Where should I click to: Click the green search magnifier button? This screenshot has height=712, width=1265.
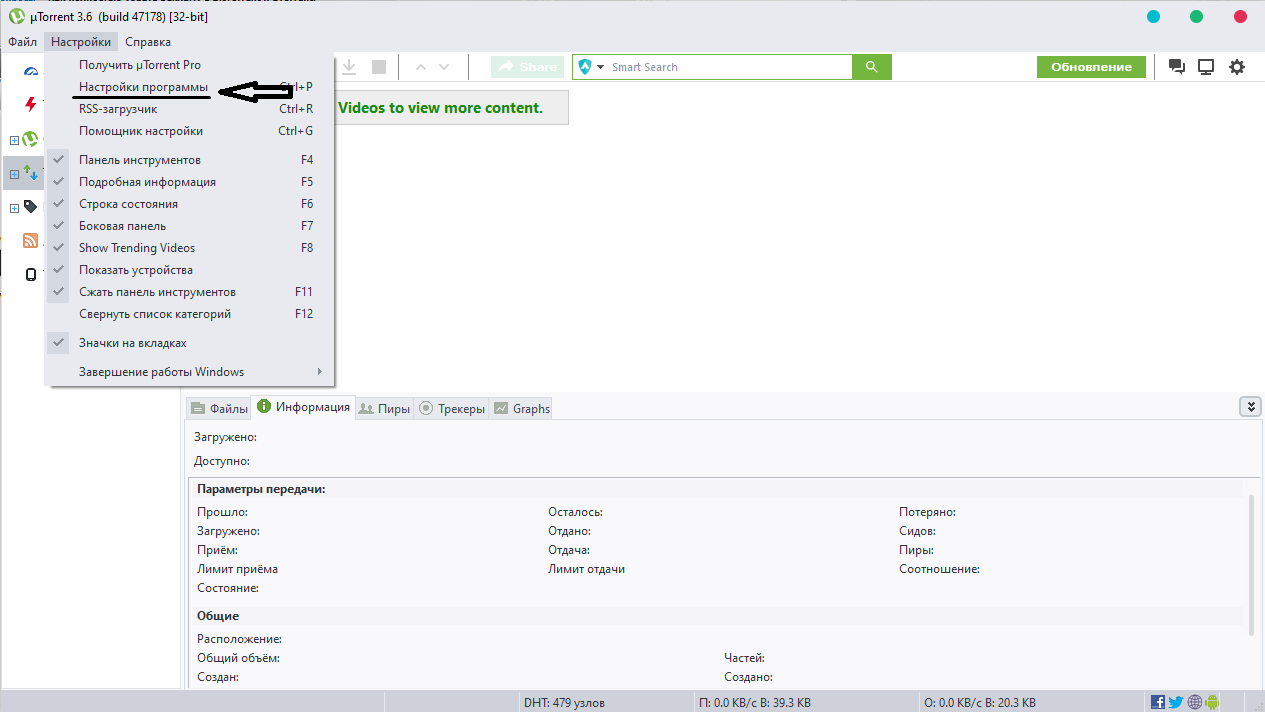click(871, 67)
